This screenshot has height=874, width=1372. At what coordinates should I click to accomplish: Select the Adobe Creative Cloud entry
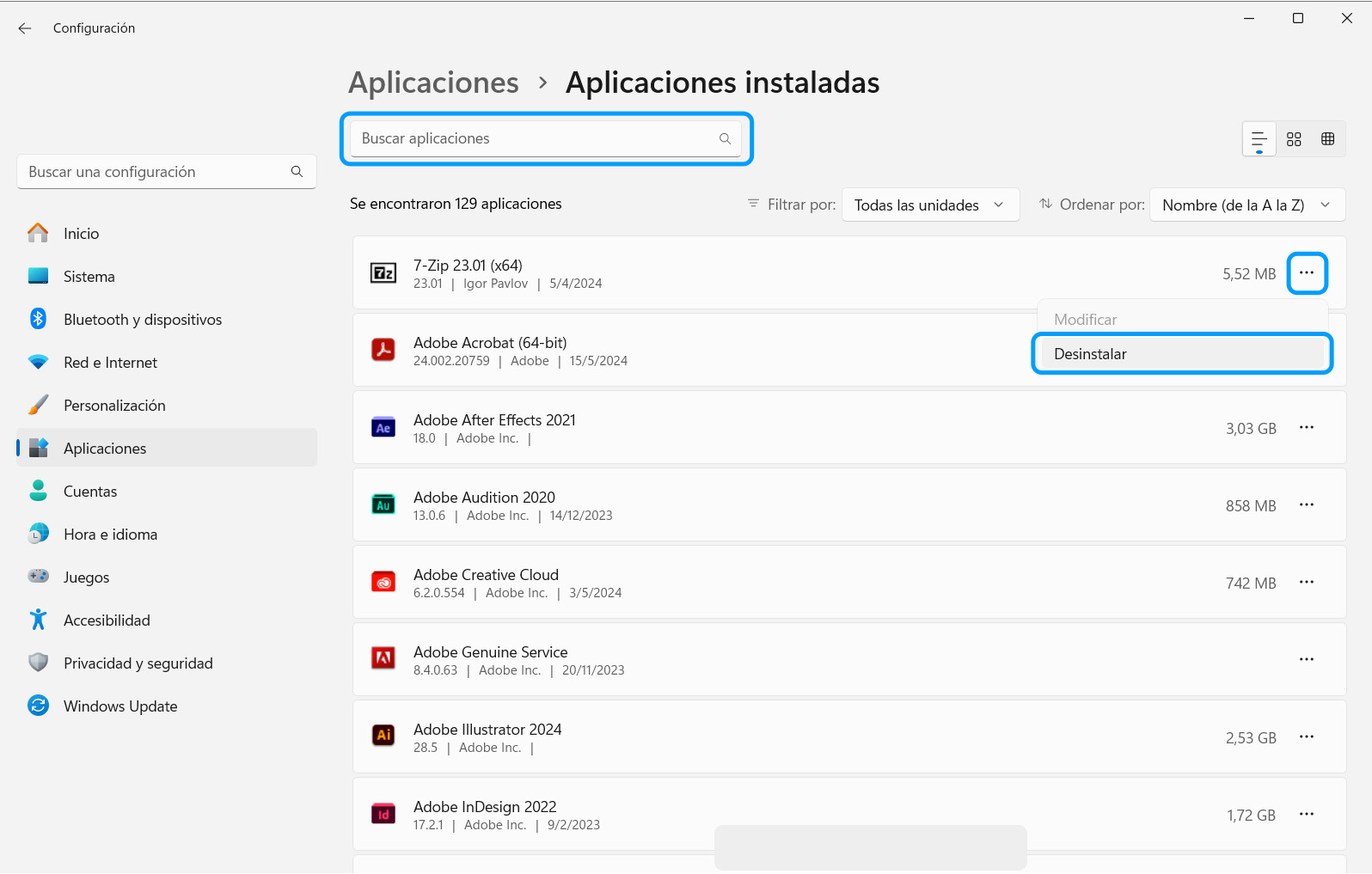pyautogui.click(x=849, y=583)
